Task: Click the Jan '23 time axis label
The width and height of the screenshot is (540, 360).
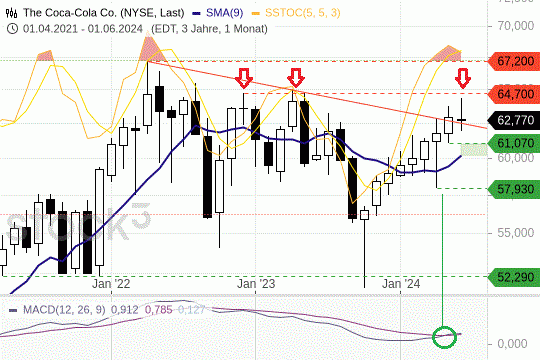Action: pyautogui.click(x=256, y=284)
